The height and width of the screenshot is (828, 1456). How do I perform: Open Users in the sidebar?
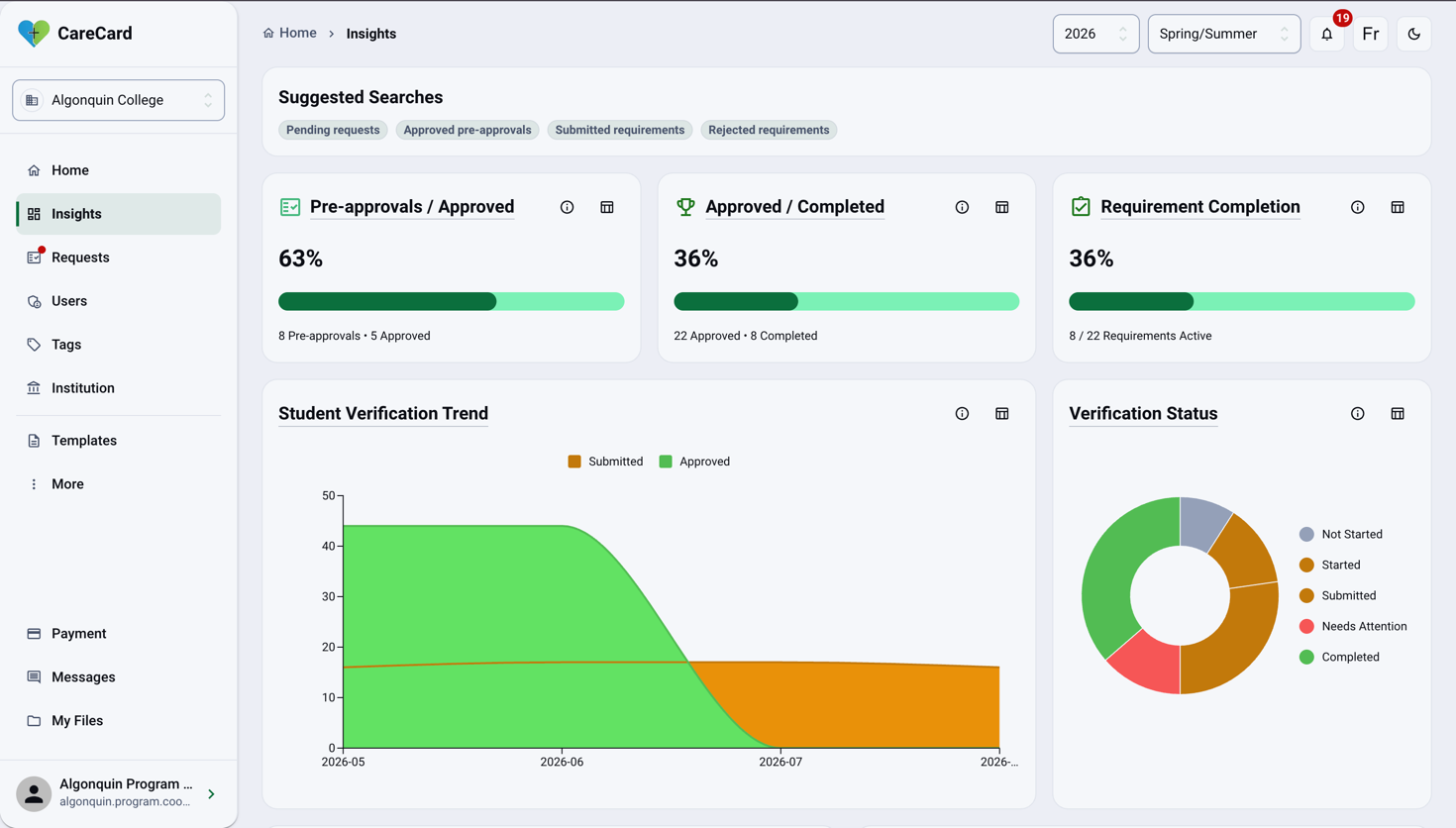(119, 301)
